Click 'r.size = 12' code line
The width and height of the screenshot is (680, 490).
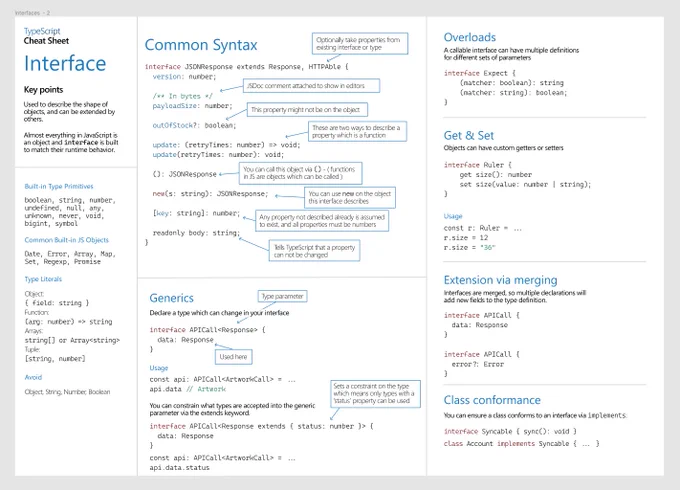pyautogui.click(x=466, y=238)
